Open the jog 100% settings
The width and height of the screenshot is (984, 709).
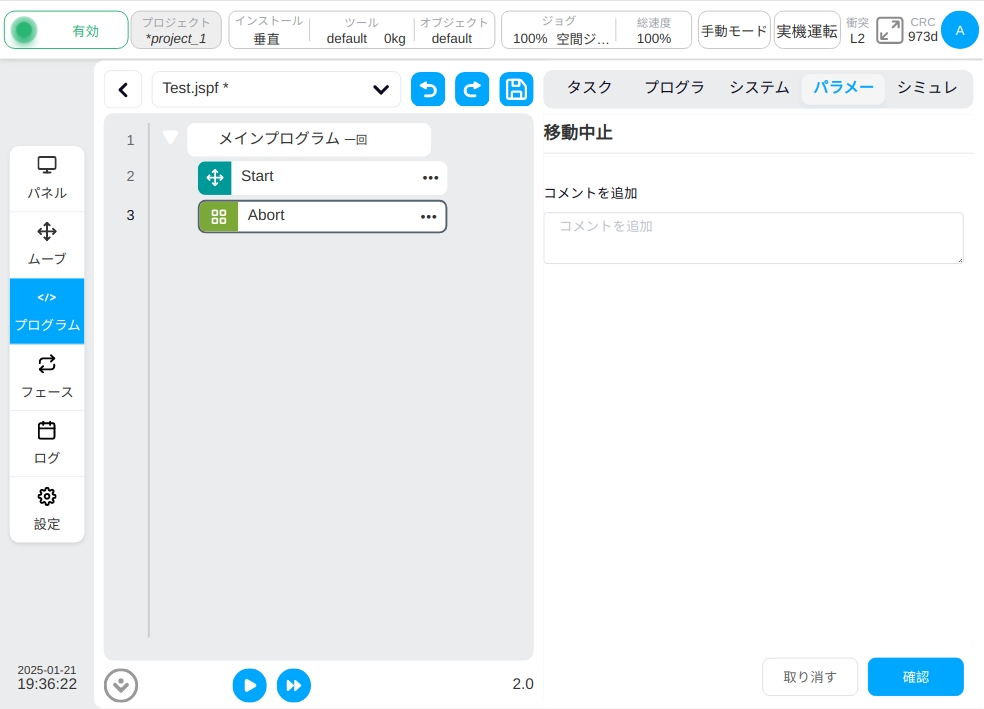pyautogui.click(x=559, y=30)
